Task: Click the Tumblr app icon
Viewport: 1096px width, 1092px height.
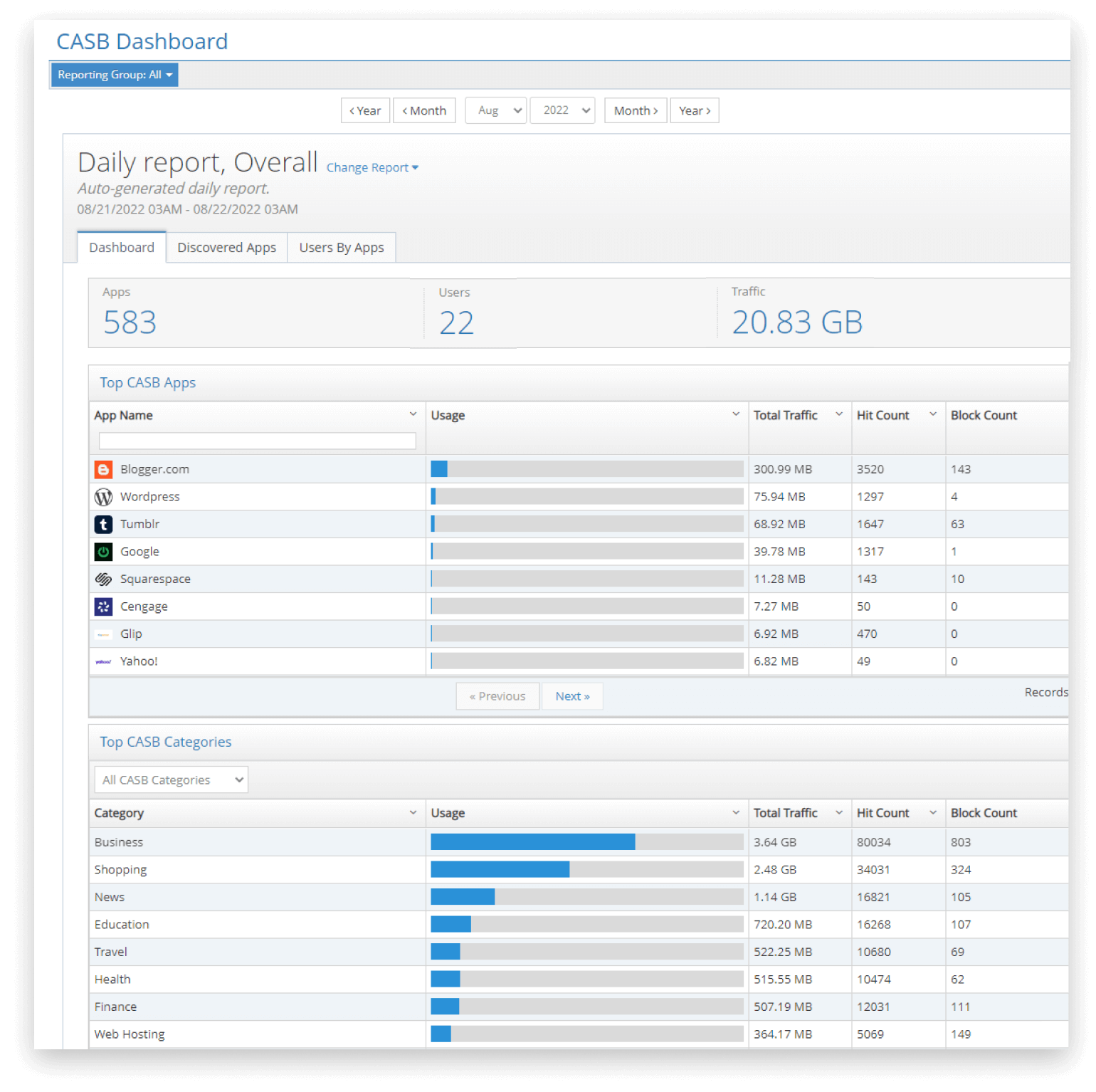Action: (103, 524)
